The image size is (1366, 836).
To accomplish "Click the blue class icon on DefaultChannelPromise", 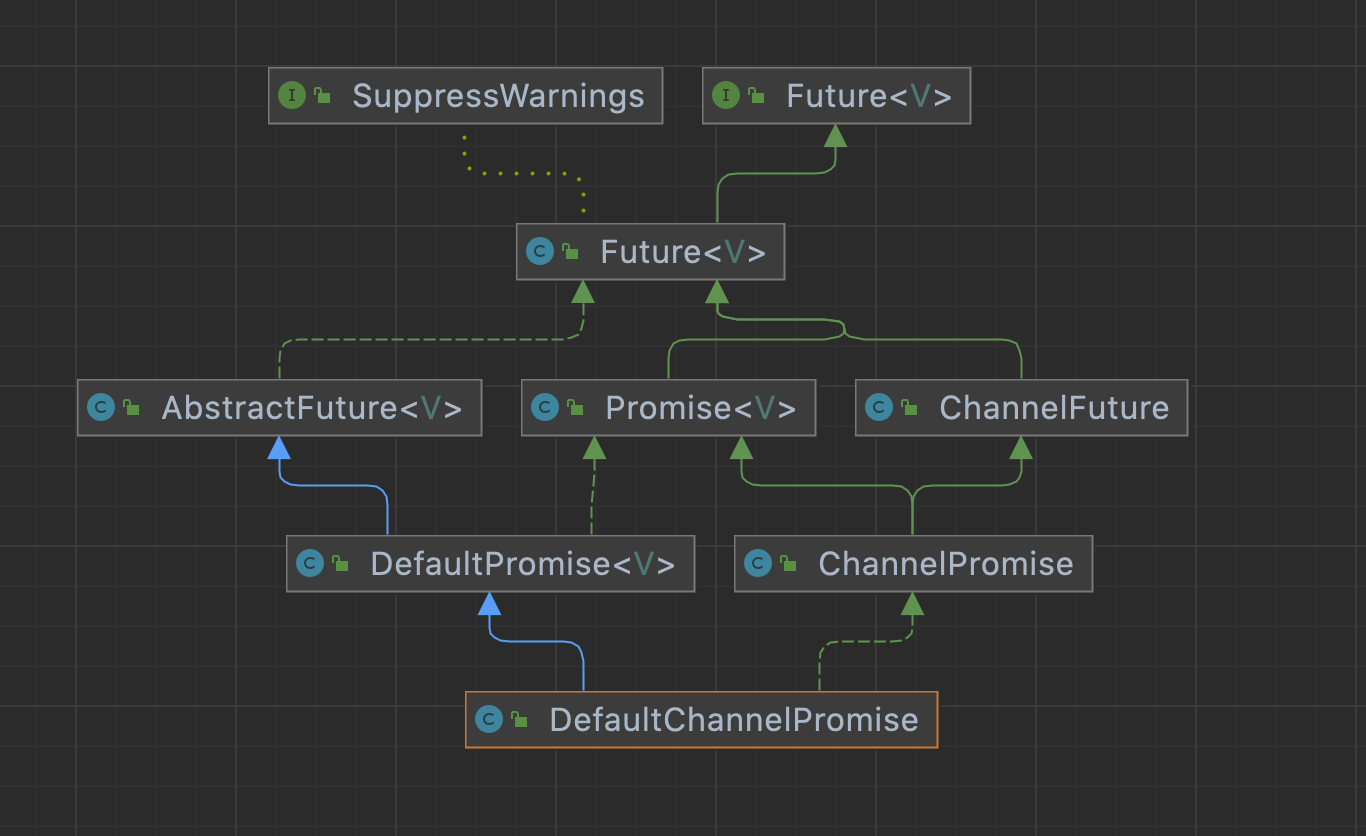I will (489, 720).
